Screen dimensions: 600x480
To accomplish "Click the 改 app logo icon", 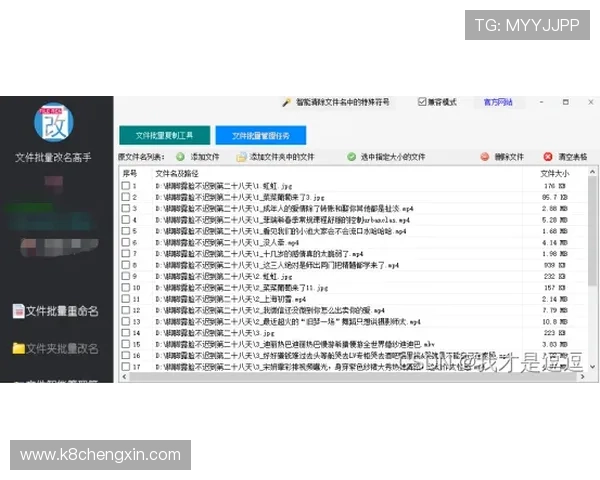I will click(x=54, y=122).
